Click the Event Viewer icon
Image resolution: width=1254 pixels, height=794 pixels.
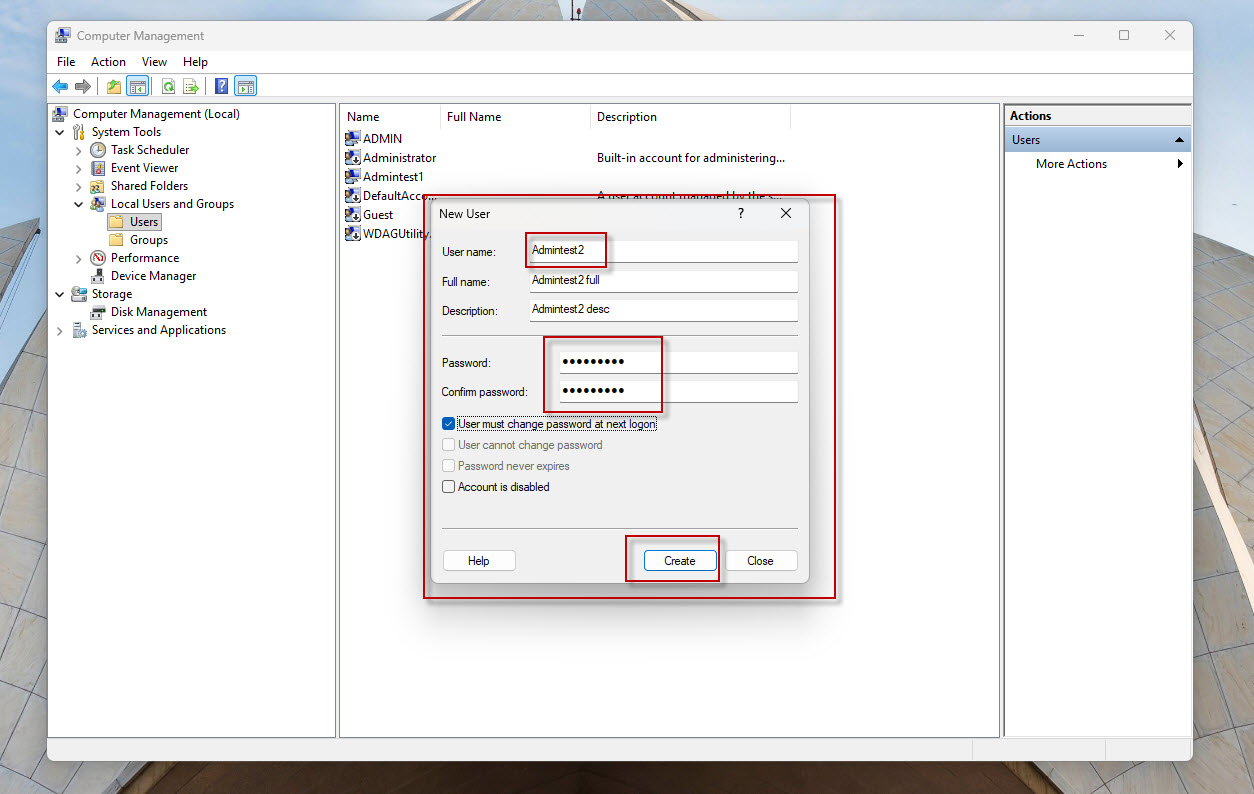click(98, 168)
